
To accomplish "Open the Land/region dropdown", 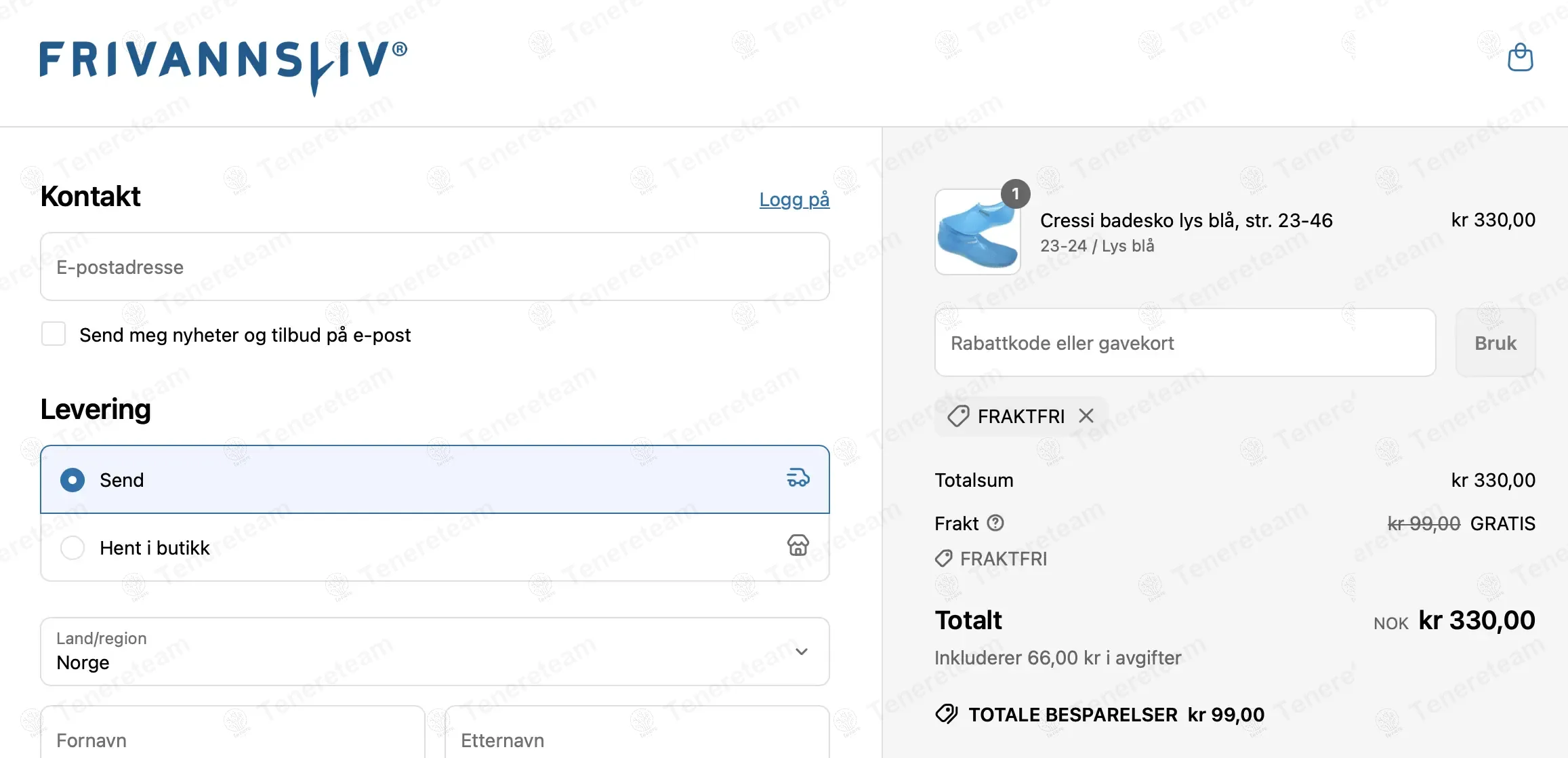I will pos(435,651).
